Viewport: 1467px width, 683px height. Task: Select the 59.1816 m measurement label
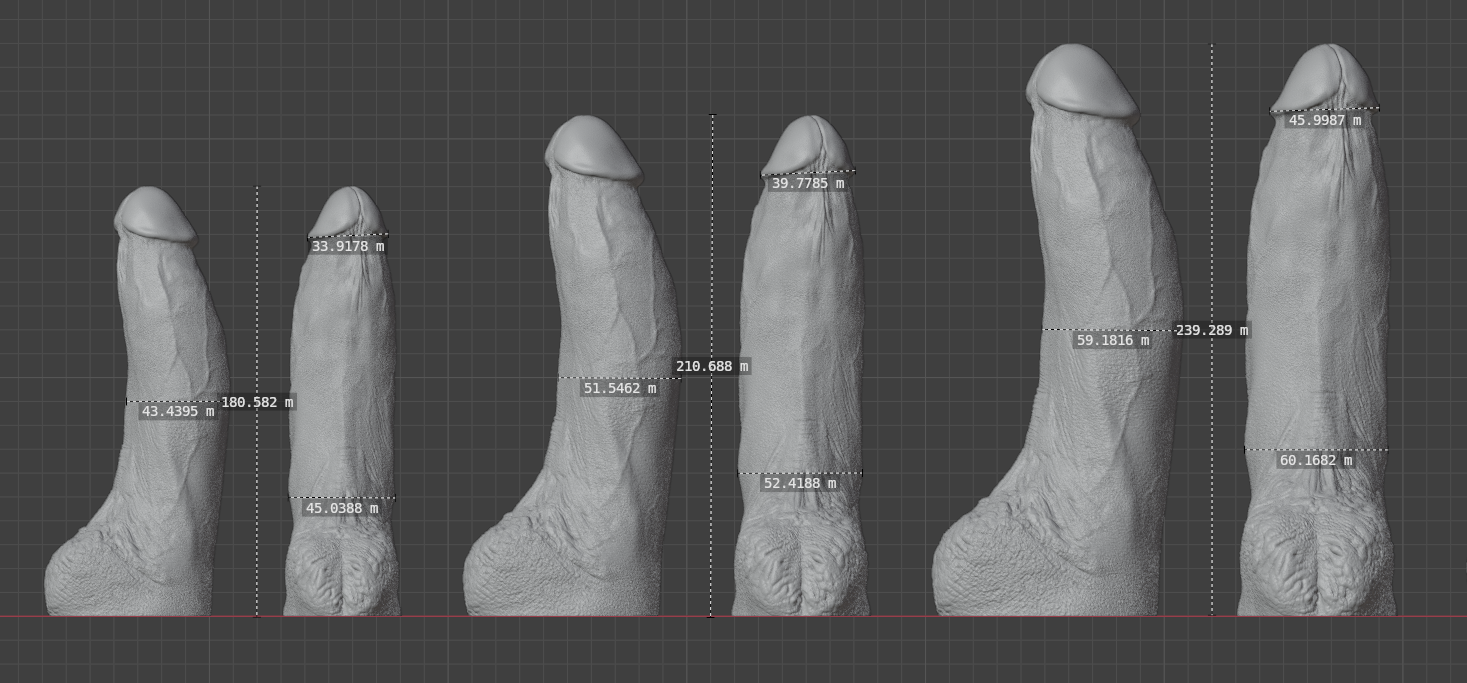1113,341
